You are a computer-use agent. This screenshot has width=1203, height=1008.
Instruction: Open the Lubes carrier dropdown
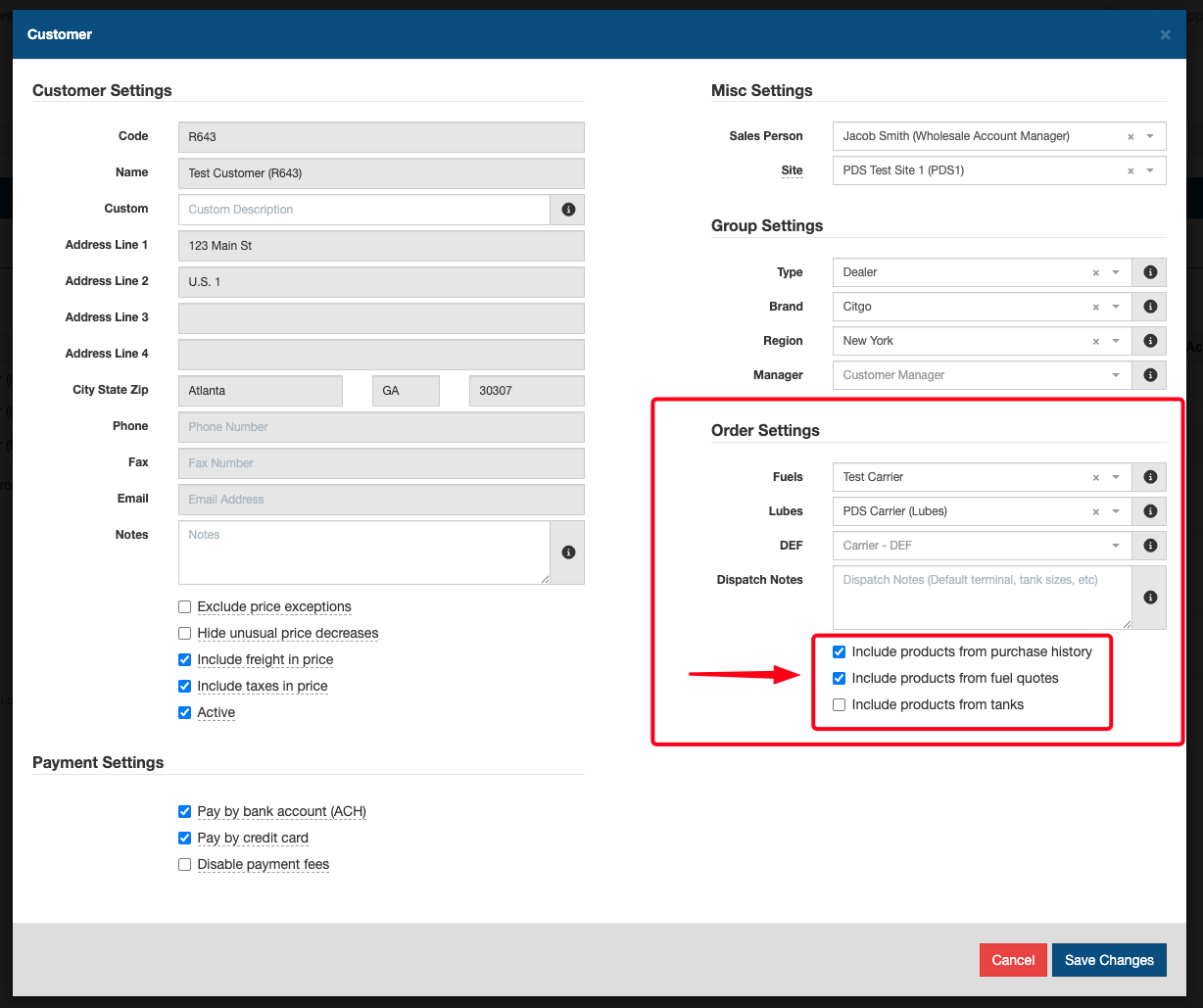click(1116, 512)
